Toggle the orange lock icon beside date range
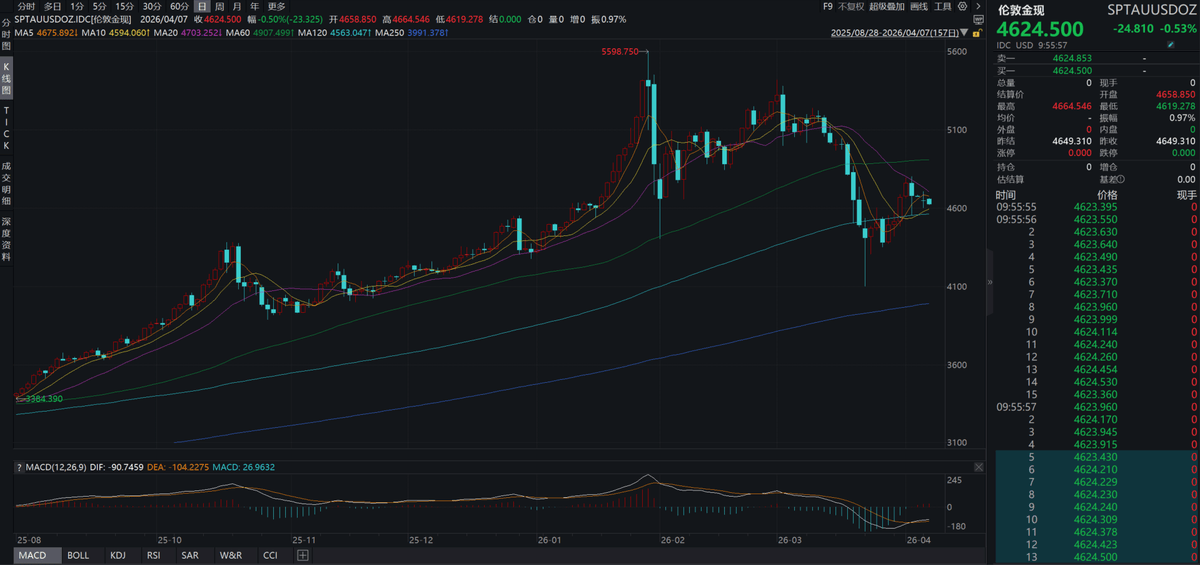The height and width of the screenshot is (565, 1200). (976, 33)
